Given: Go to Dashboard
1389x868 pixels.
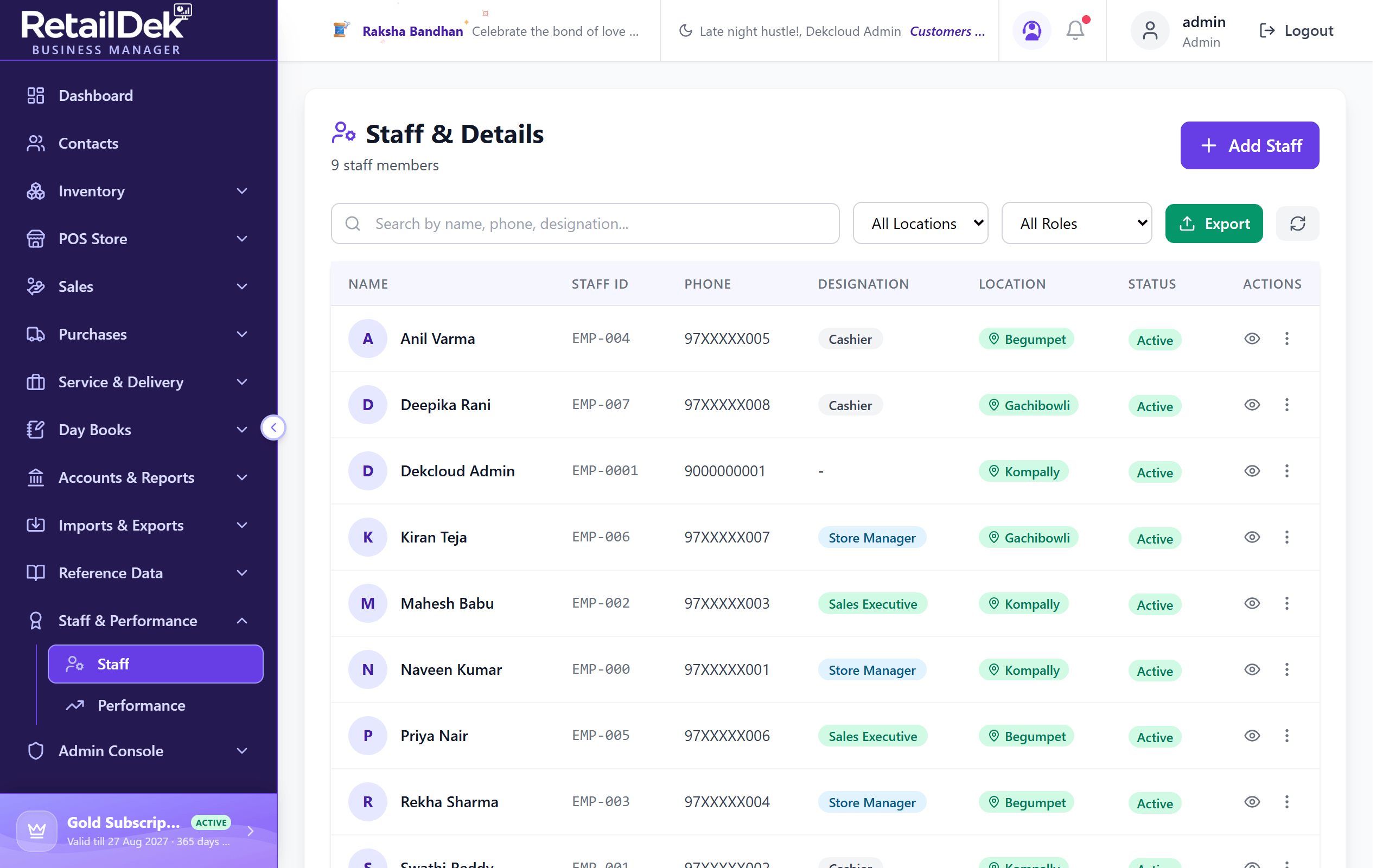Looking at the screenshot, I should coord(138,95).
